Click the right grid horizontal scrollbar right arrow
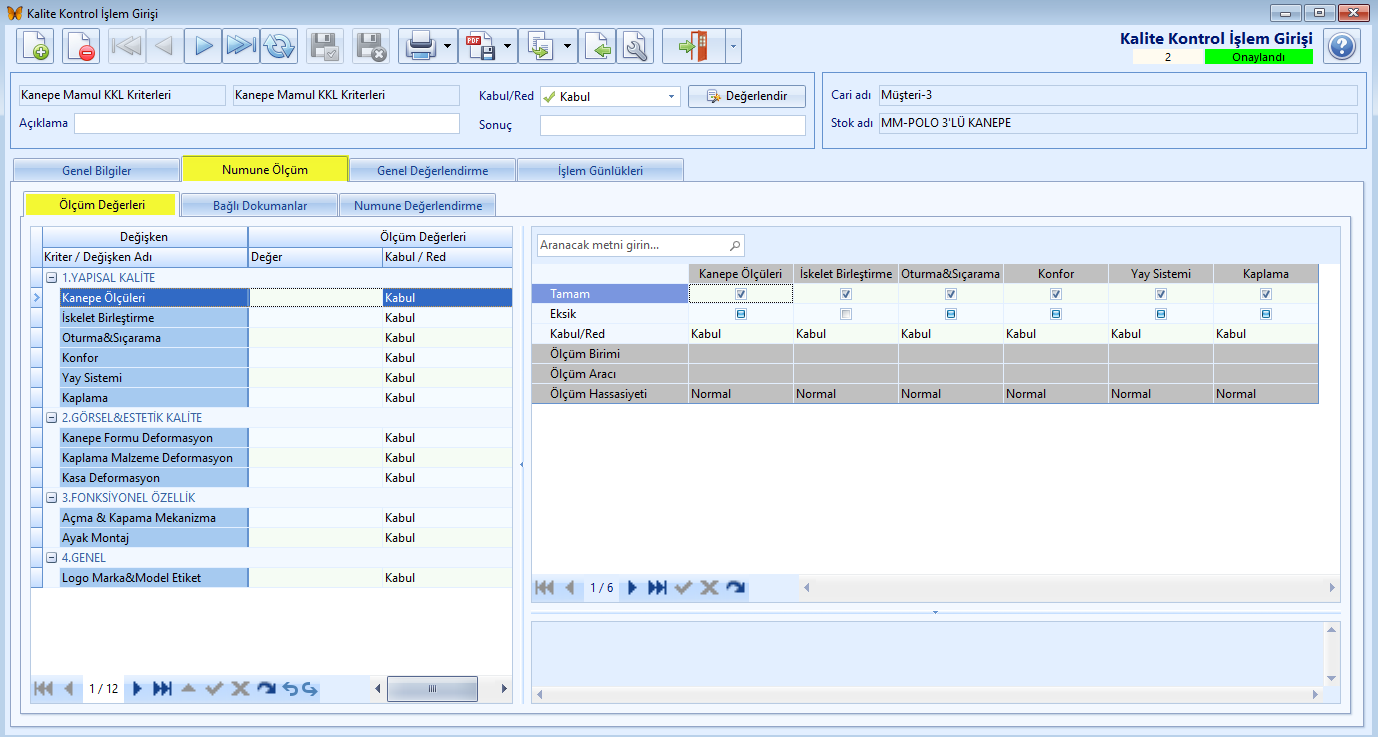This screenshot has width=1378, height=737. pyautogui.click(x=1331, y=588)
